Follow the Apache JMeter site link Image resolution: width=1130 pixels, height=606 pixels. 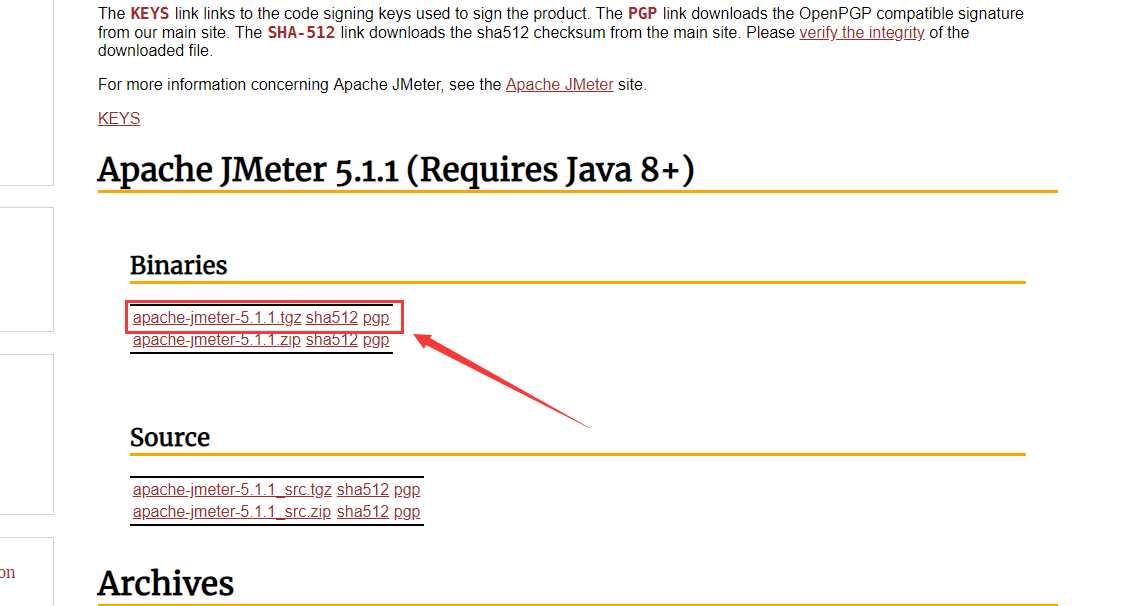tap(559, 84)
